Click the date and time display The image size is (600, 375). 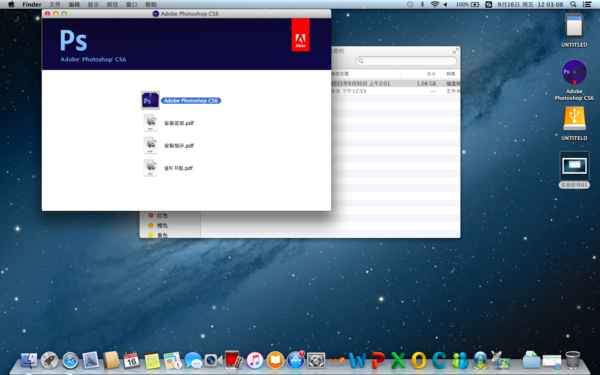[530, 5]
